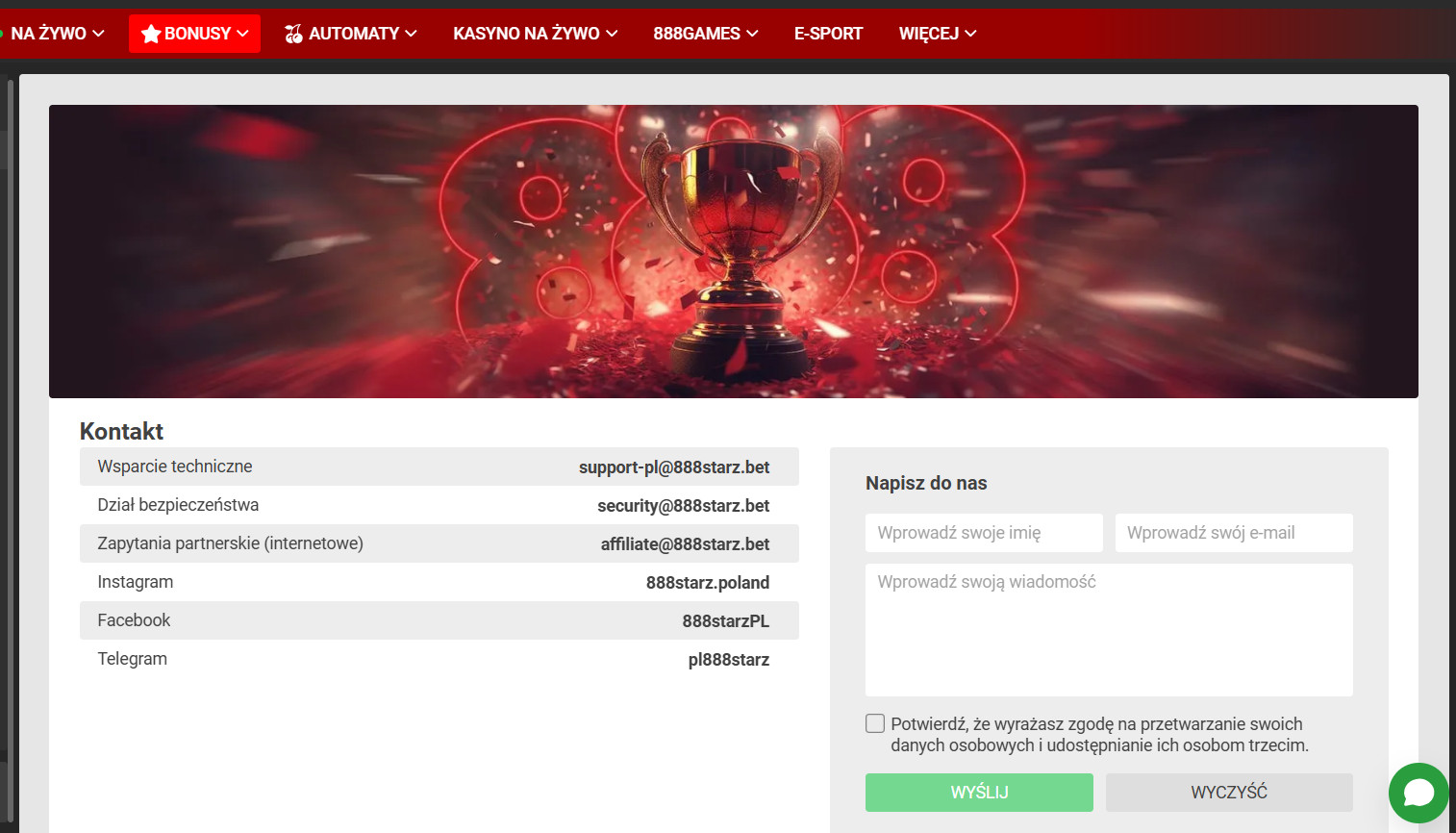Open the E-Sport menu item
1456x833 pixels.
click(828, 34)
